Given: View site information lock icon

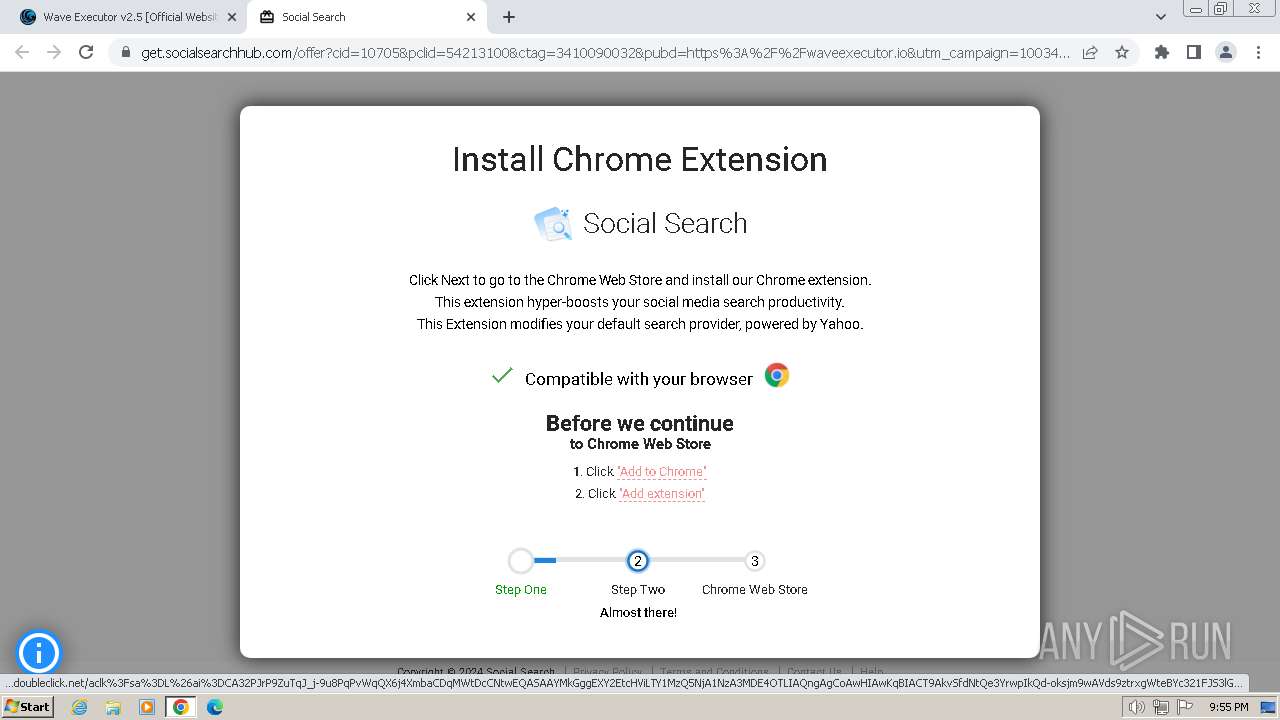Looking at the screenshot, I should 126,53.
